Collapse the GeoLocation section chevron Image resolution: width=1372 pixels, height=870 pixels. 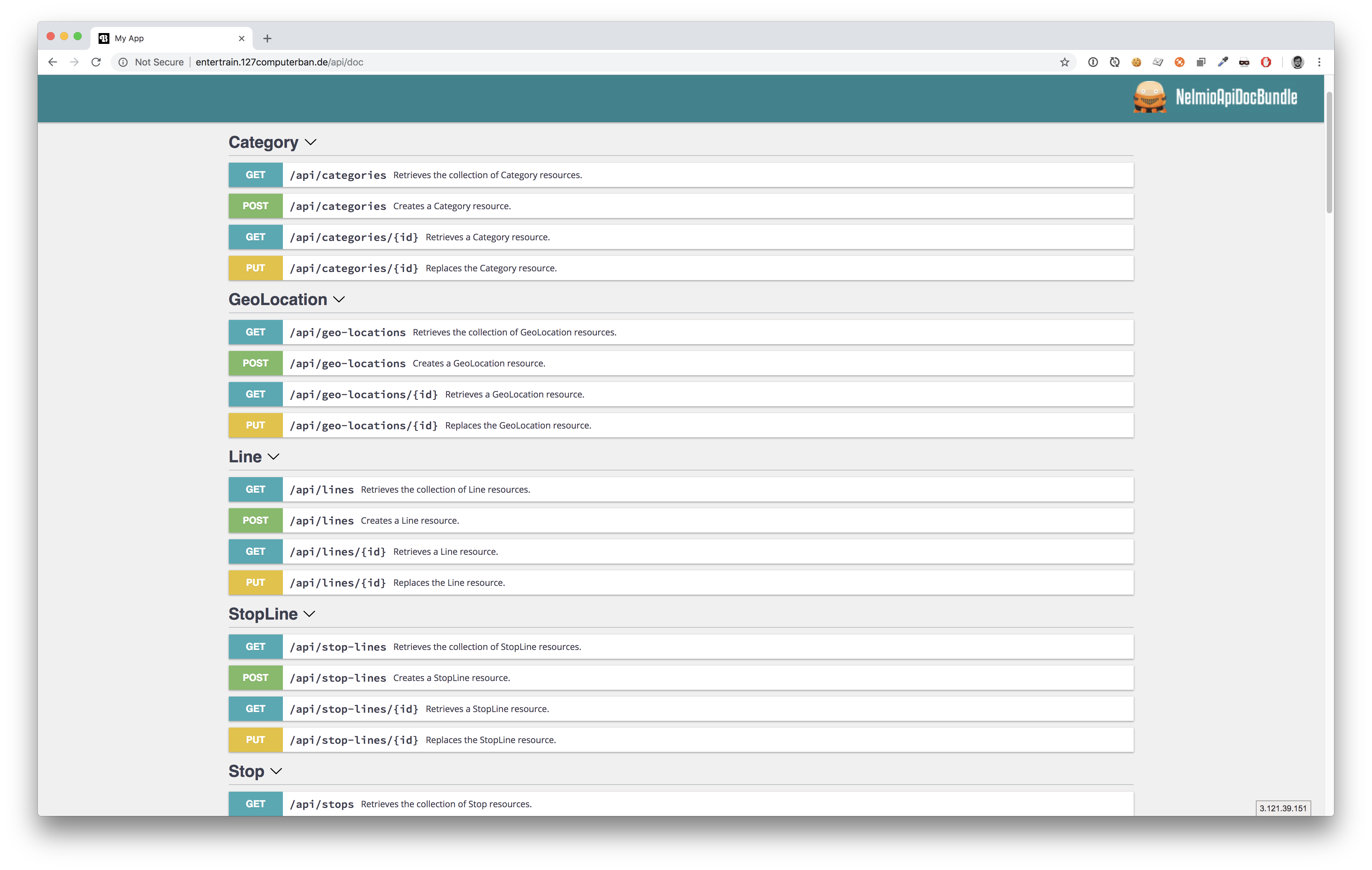coord(339,299)
